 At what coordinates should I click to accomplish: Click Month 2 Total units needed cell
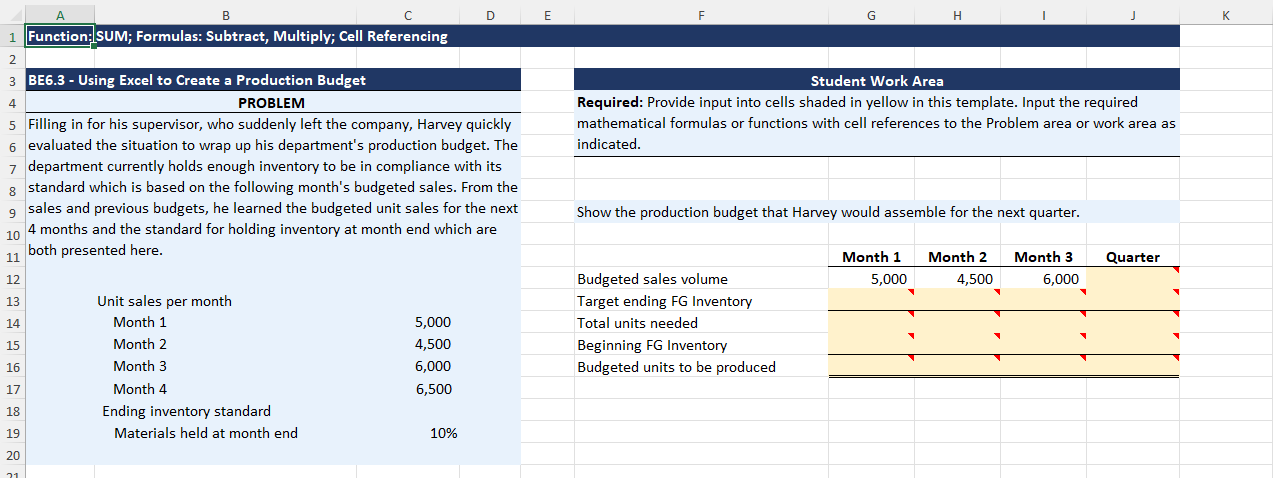[957, 323]
